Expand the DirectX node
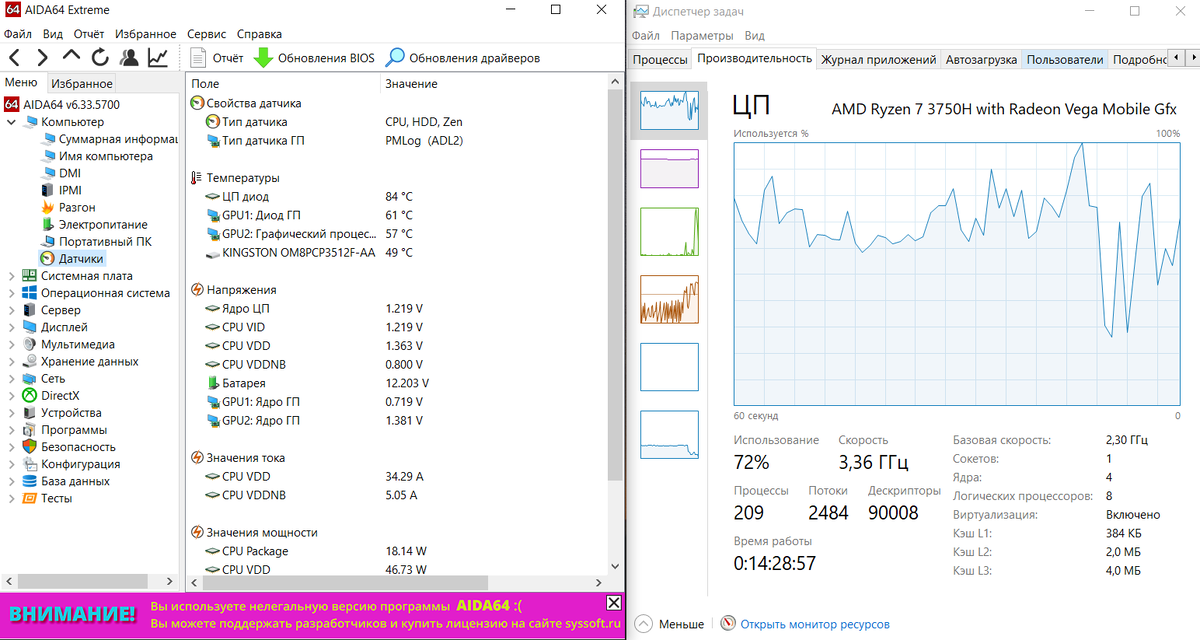 [x=11, y=396]
